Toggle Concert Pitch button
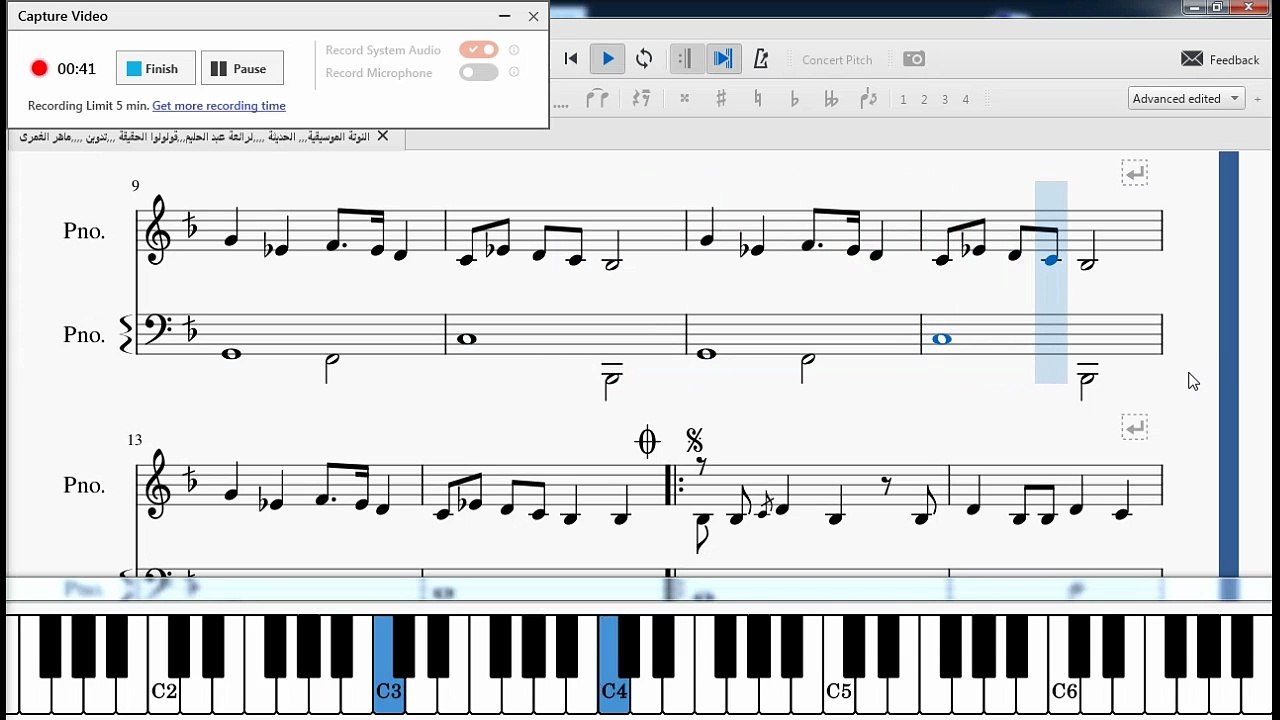Image resolution: width=1280 pixels, height=720 pixels. click(837, 60)
